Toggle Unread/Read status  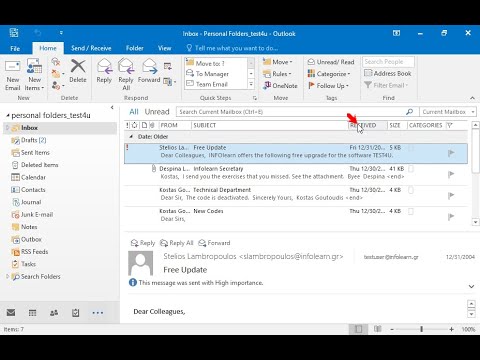(x=331, y=62)
